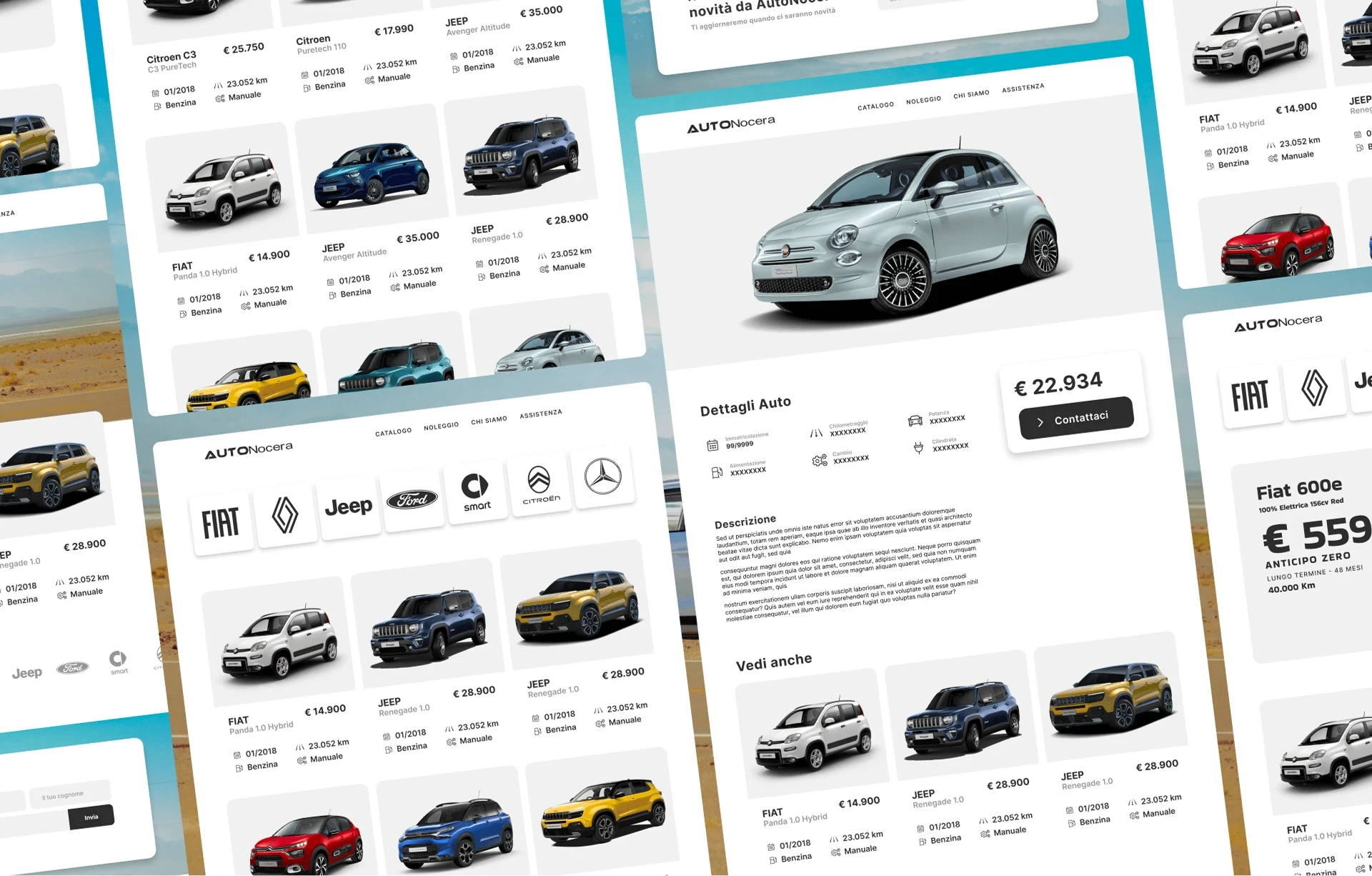
Task: Click the 'Vedi anche' heading
Action: [x=774, y=662]
